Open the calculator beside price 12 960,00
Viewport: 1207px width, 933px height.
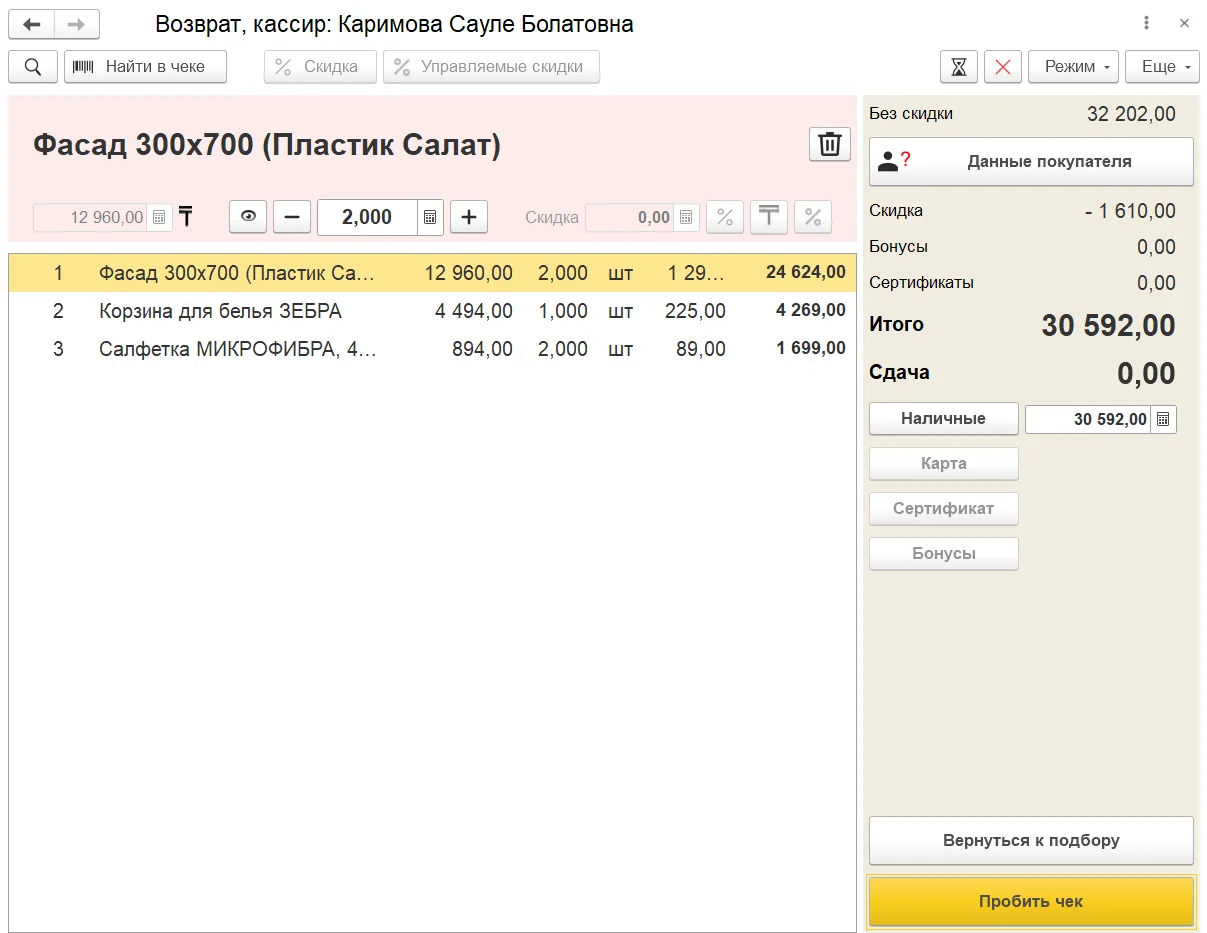pyautogui.click(x=159, y=217)
